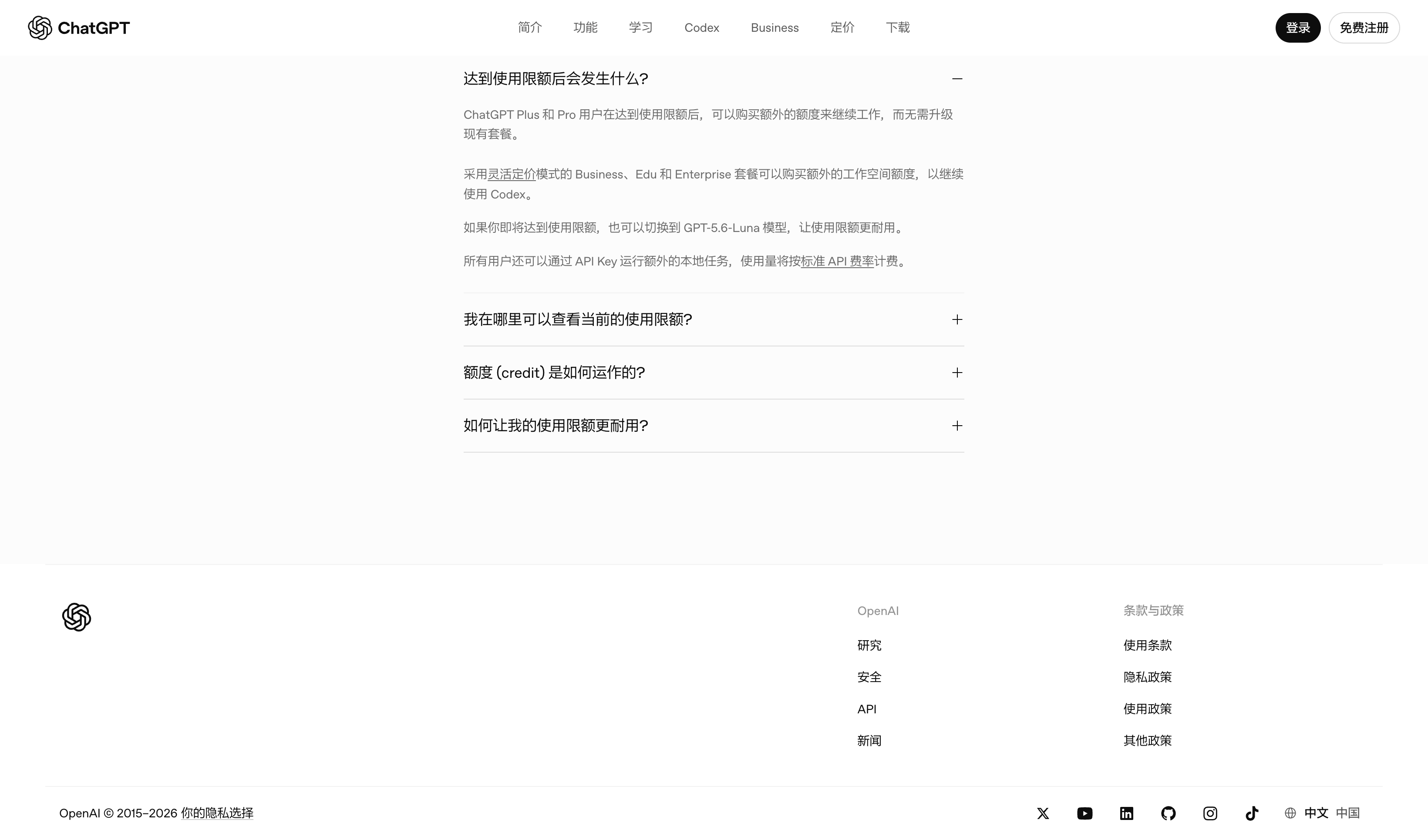1428x840 pixels.
Task: Go to Business in navigation
Action: (x=775, y=28)
